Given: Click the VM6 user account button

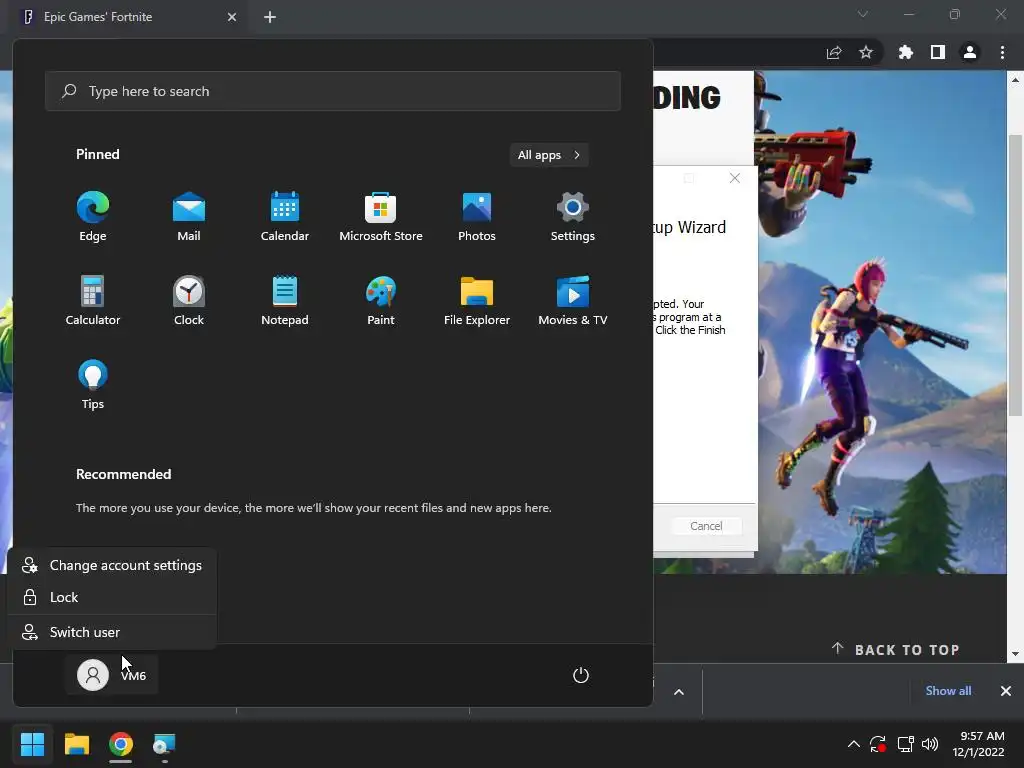Looking at the screenshot, I should pos(112,675).
